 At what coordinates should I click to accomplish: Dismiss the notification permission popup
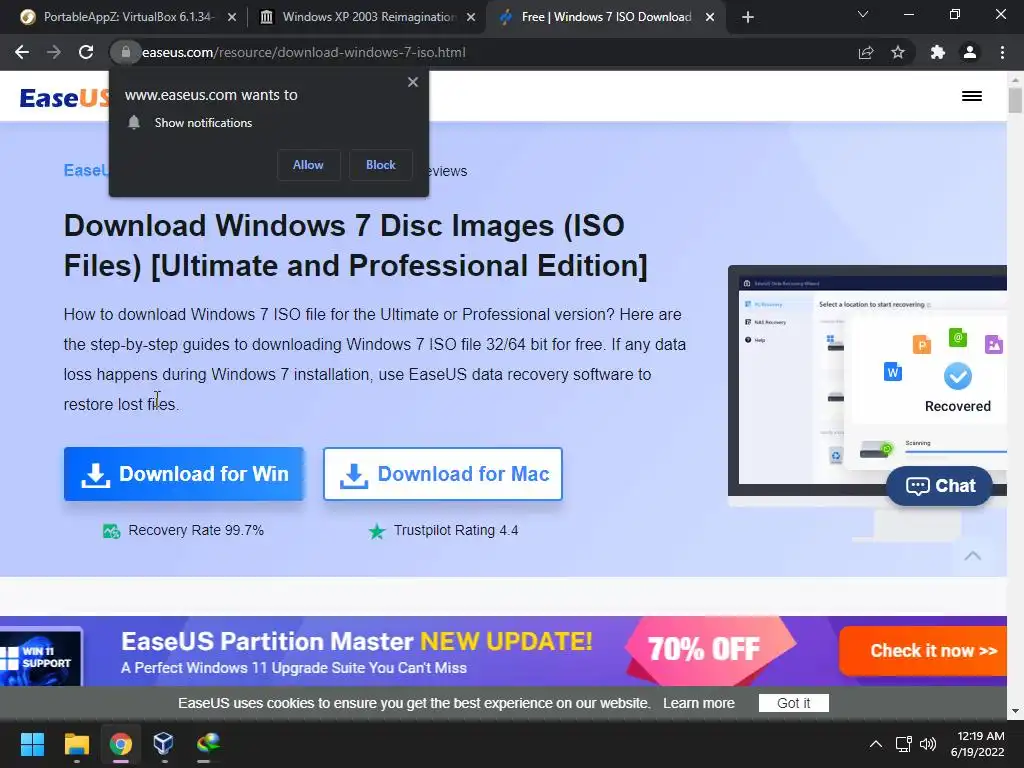click(413, 82)
